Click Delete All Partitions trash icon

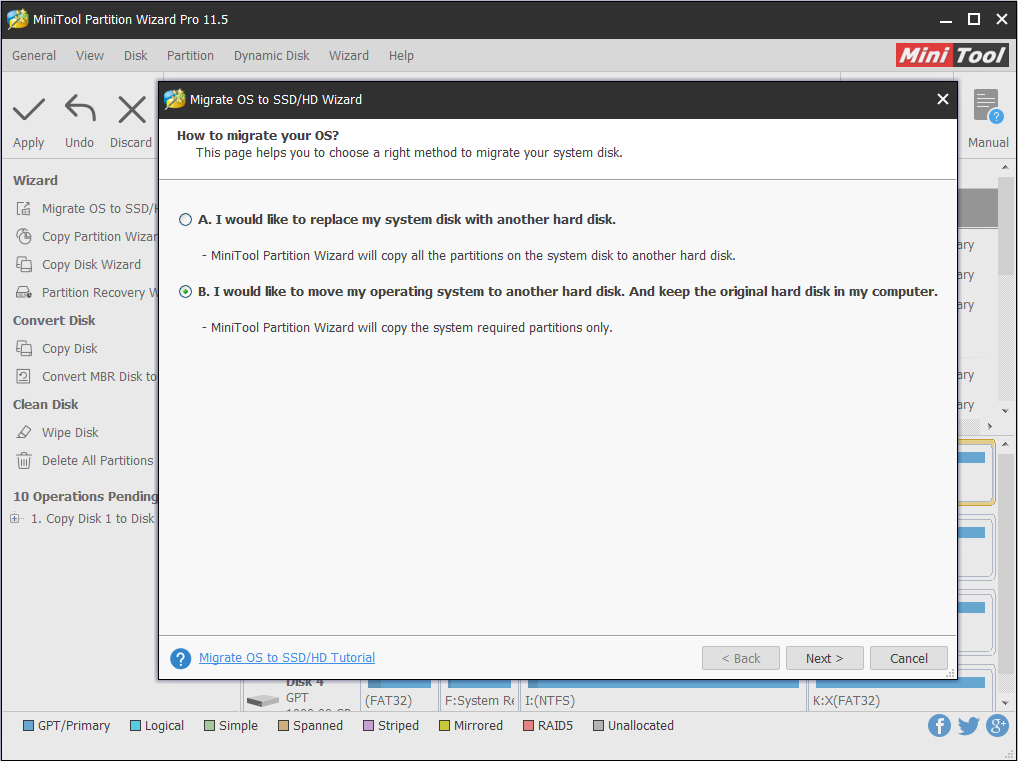[x=24, y=460]
